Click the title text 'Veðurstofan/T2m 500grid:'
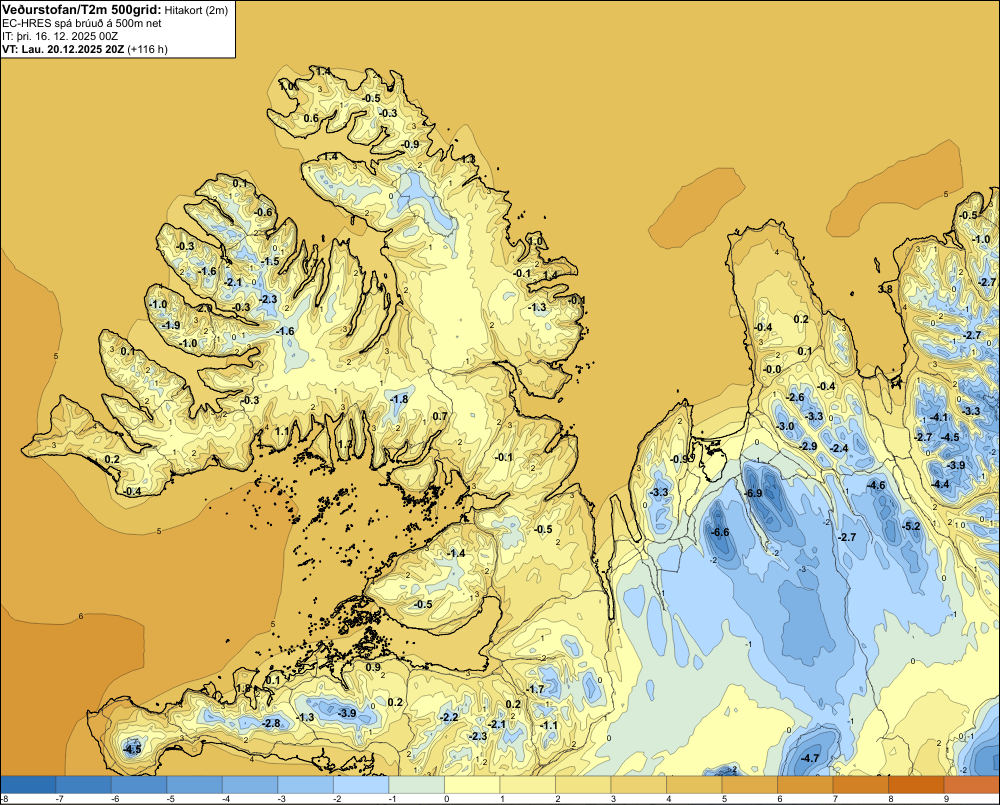This screenshot has width=1000, height=805. [81, 10]
